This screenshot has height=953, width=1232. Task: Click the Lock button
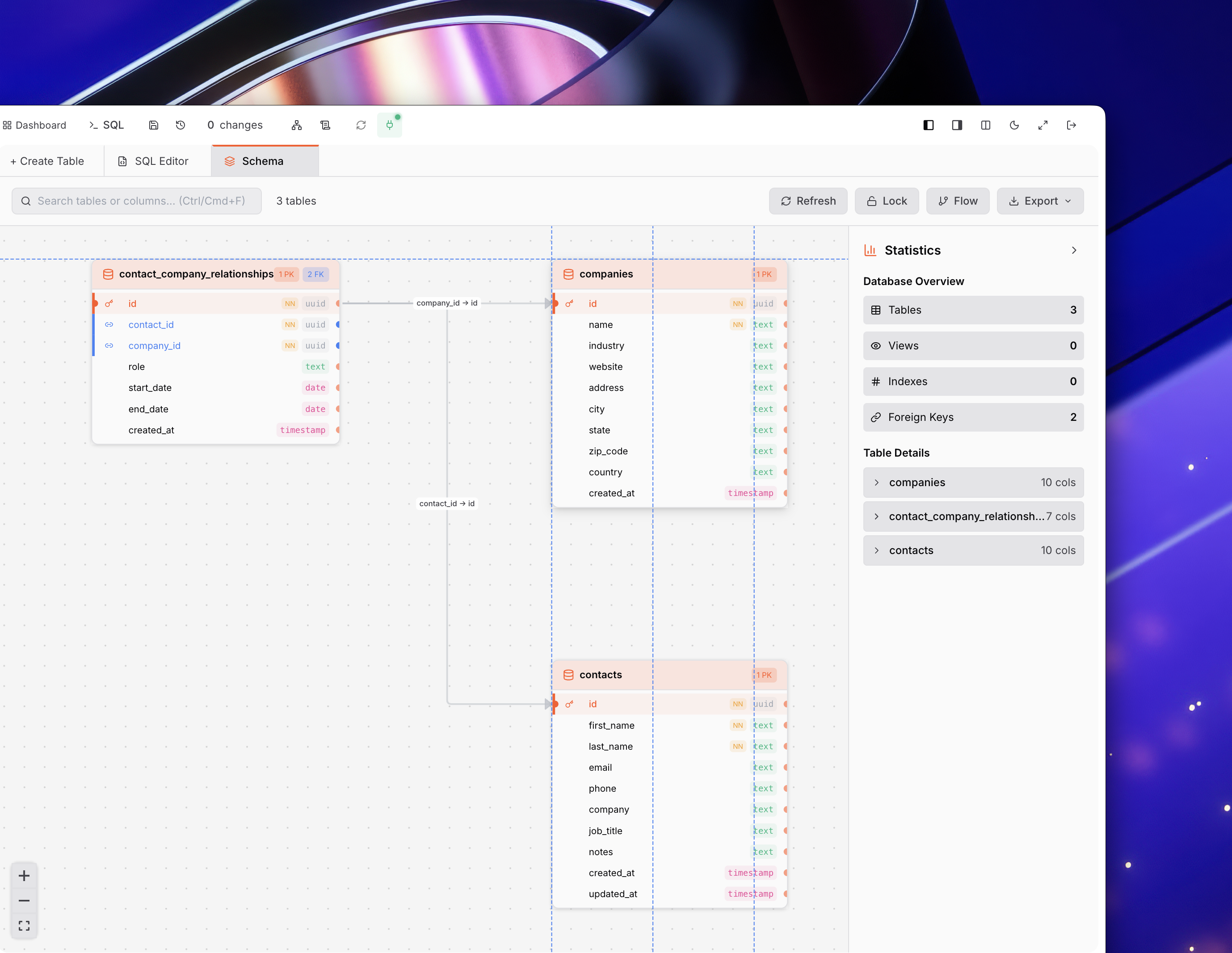coord(887,201)
